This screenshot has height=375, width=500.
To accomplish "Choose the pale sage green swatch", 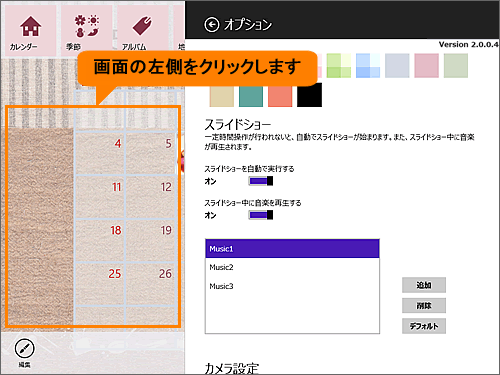I will [x=456, y=66].
